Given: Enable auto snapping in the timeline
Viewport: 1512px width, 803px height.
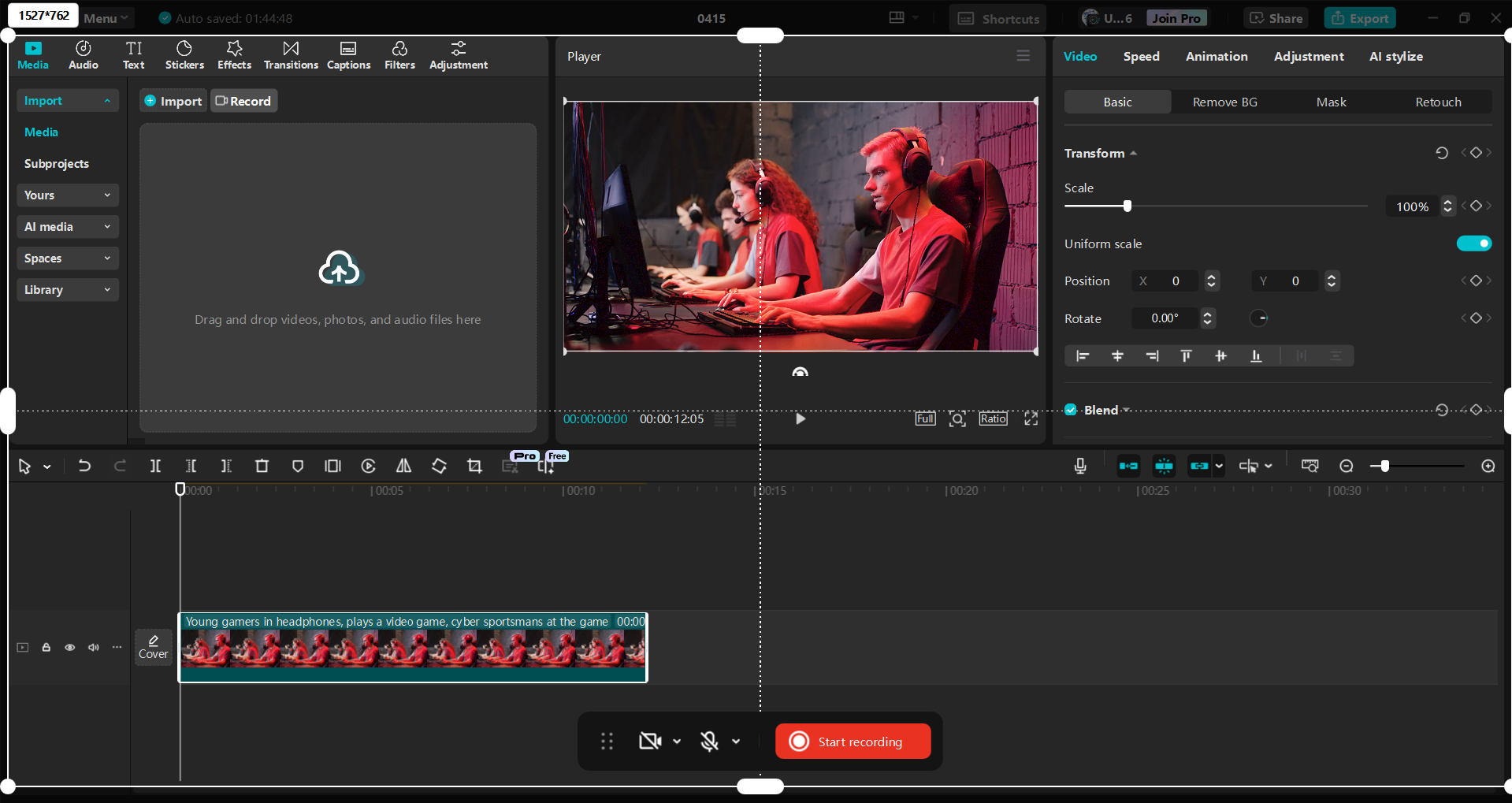Looking at the screenshot, I should (x=1163, y=466).
